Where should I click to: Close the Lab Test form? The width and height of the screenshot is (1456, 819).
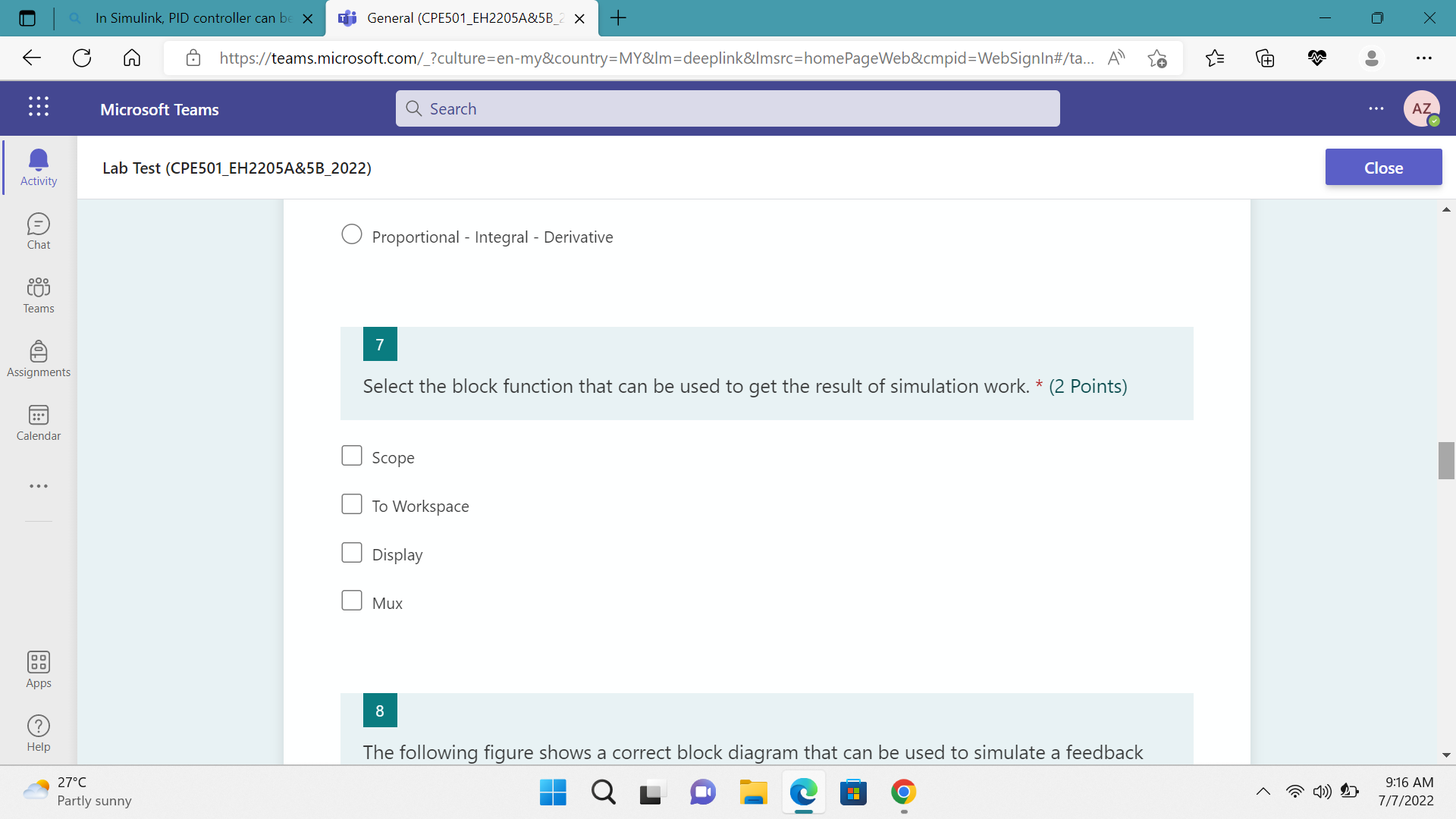point(1383,167)
